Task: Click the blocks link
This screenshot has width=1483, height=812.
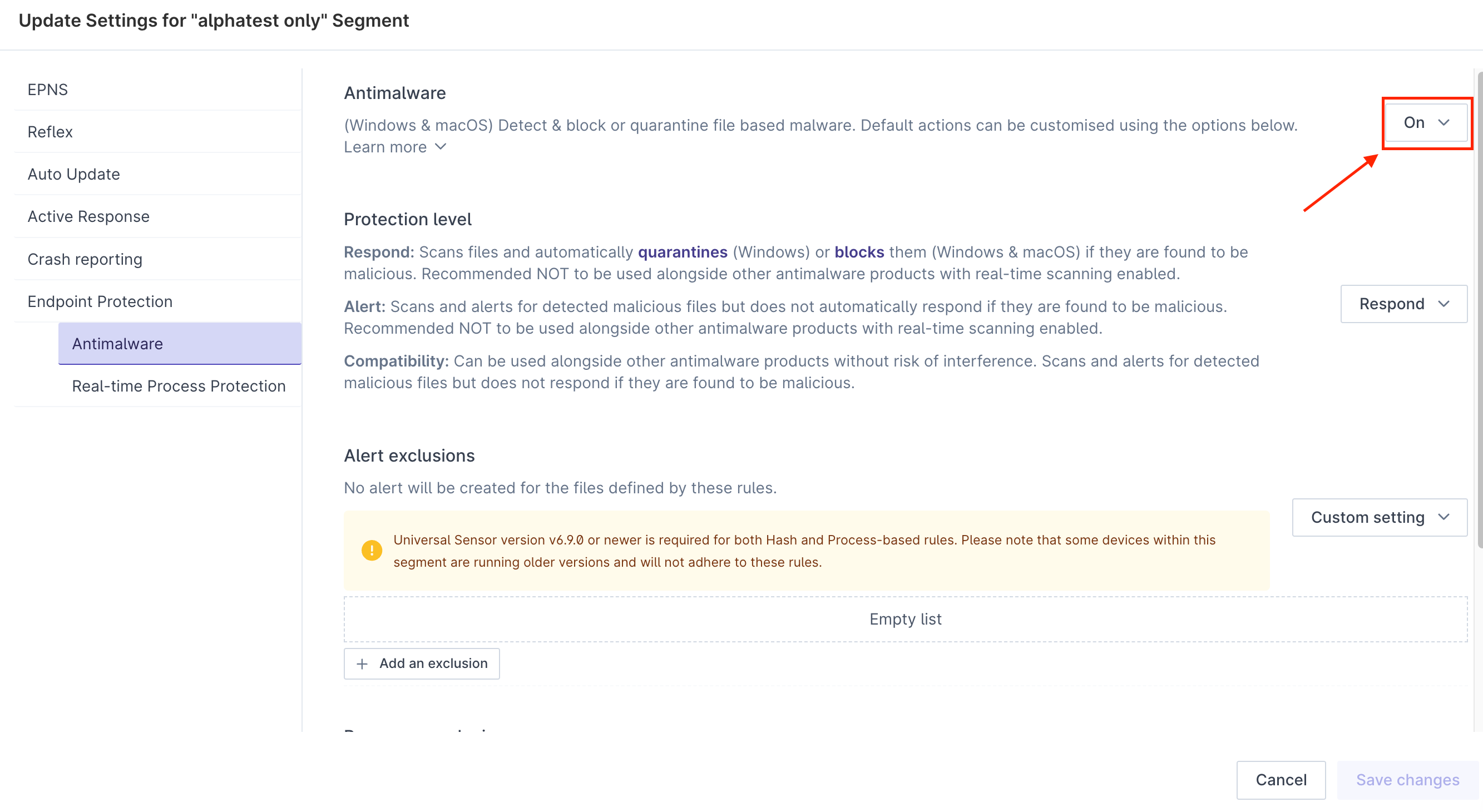Action: tap(859, 252)
